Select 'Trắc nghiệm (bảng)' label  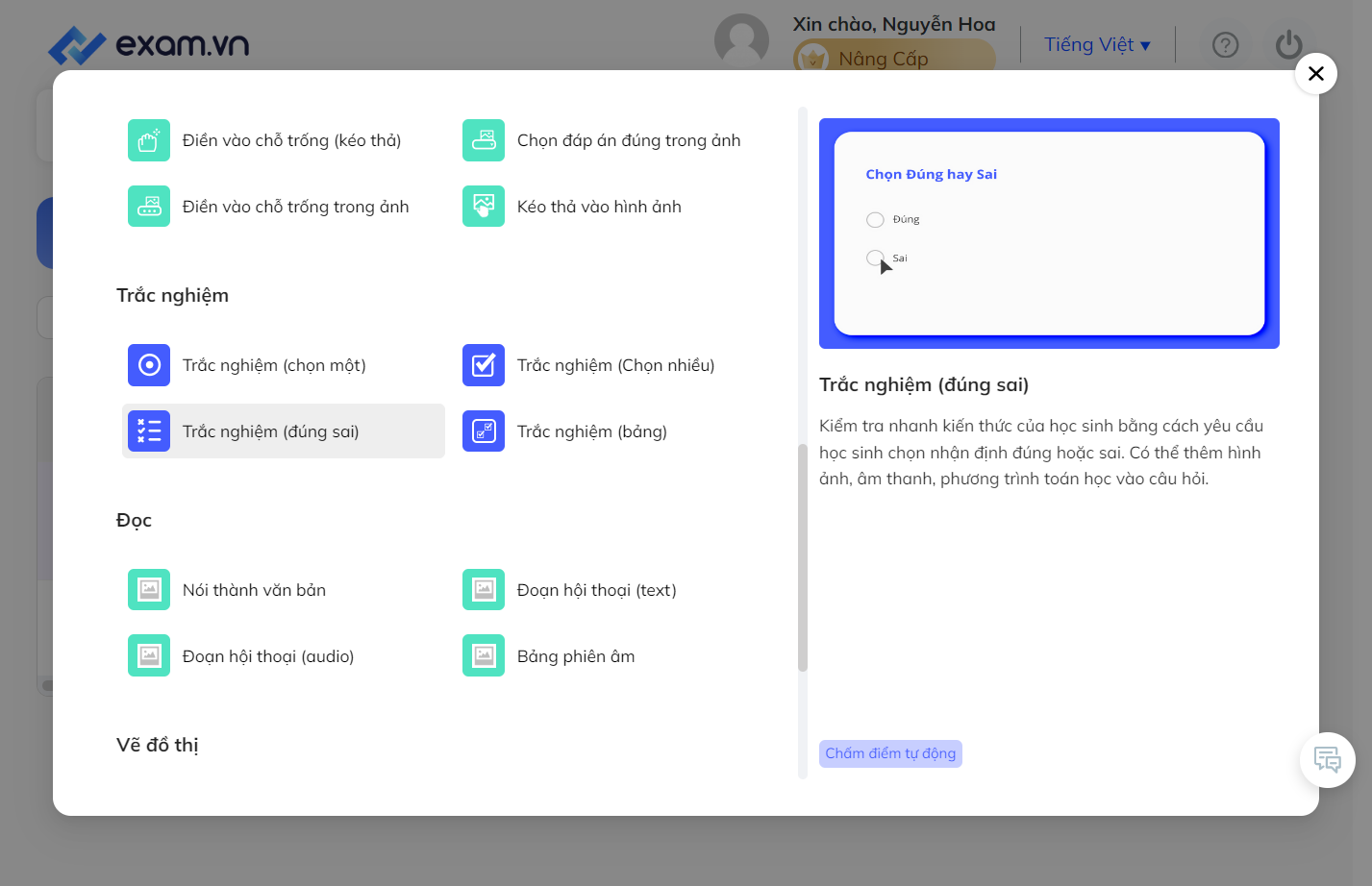[x=592, y=431]
